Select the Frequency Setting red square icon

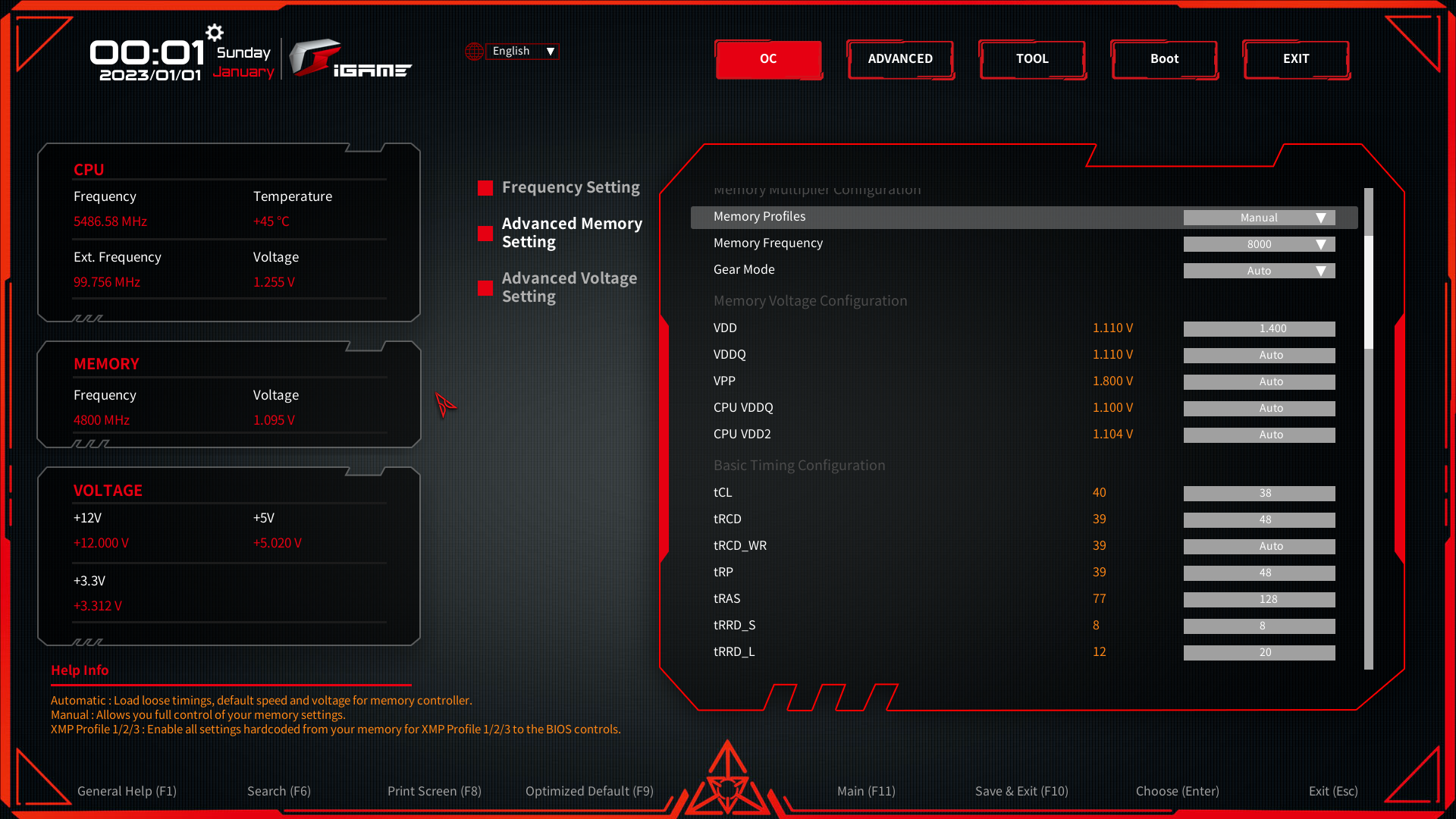(x=485, y=187)
